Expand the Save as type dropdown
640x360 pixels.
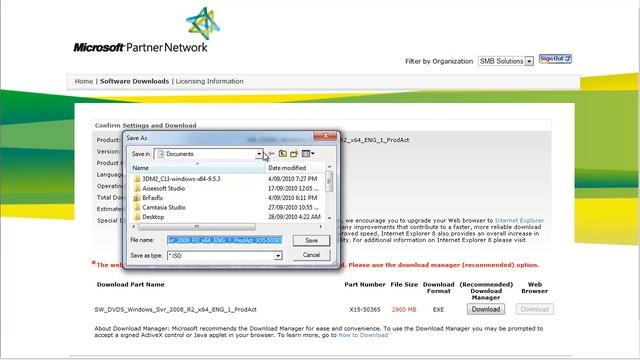[278, 256]
